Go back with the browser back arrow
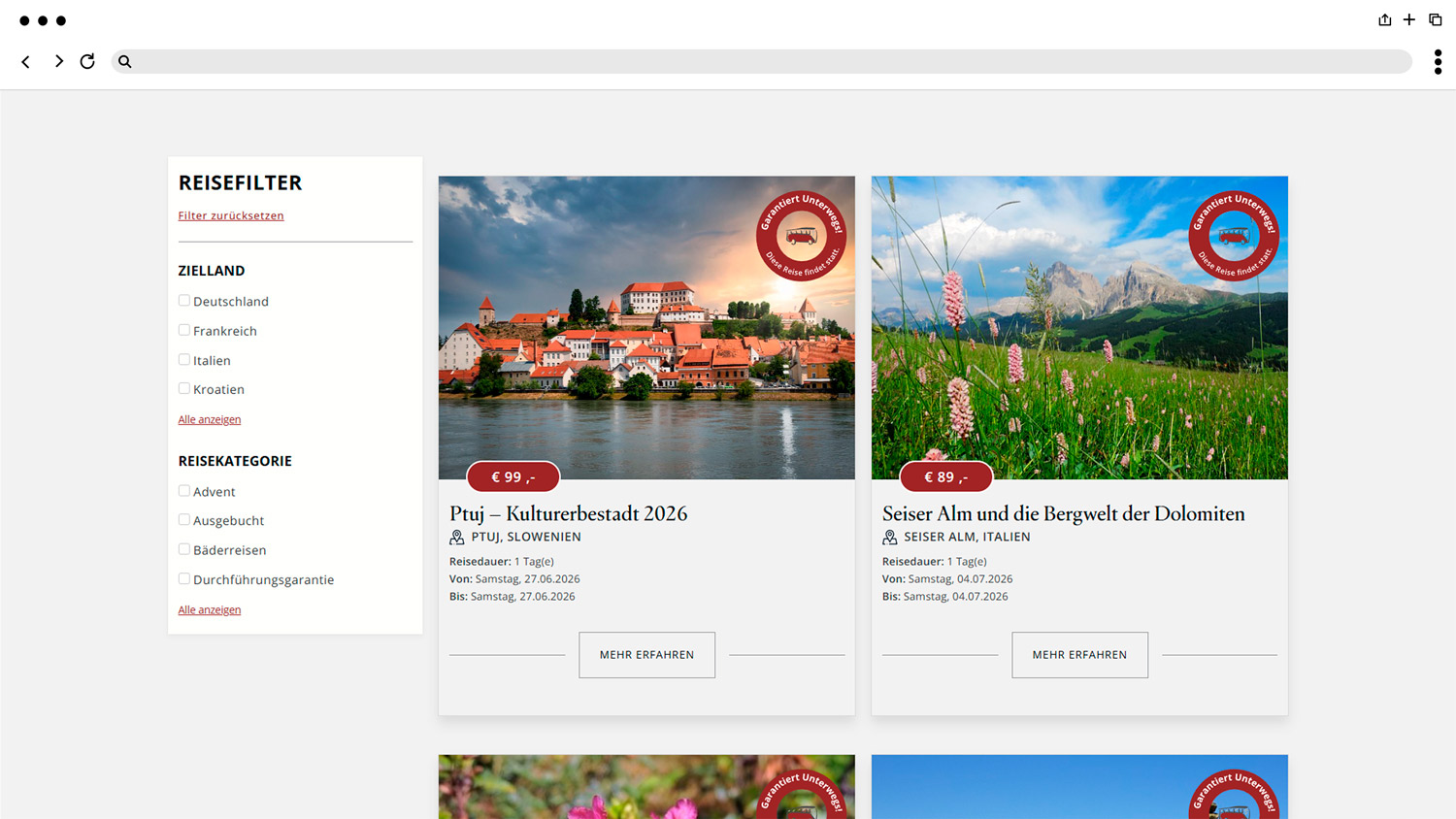 click(26, 61)
